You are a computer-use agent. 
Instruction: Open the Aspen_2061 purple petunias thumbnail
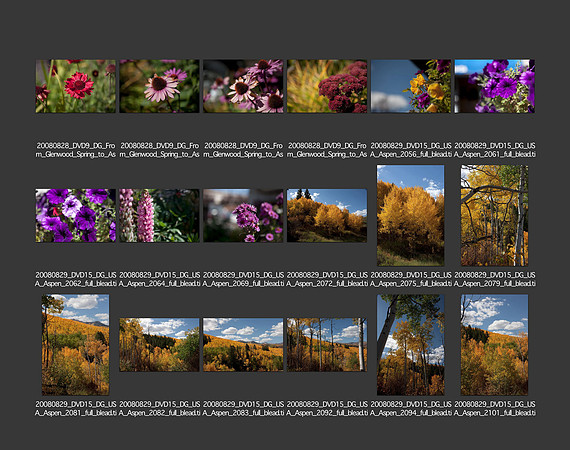pyautogui.click(x=494, y=86)
